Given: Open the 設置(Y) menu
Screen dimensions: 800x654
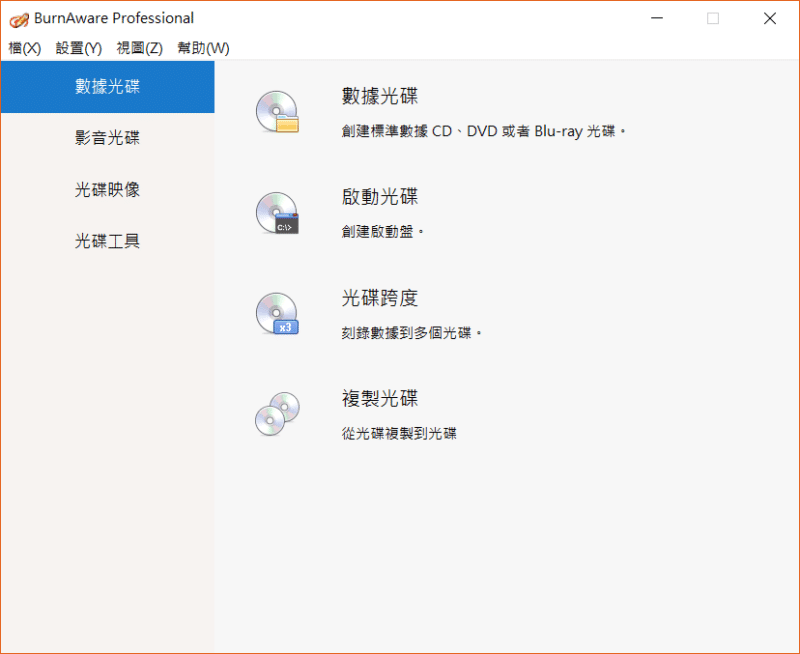Looking at the screenshot, I should pyautogui.click(x=79, y=48).
